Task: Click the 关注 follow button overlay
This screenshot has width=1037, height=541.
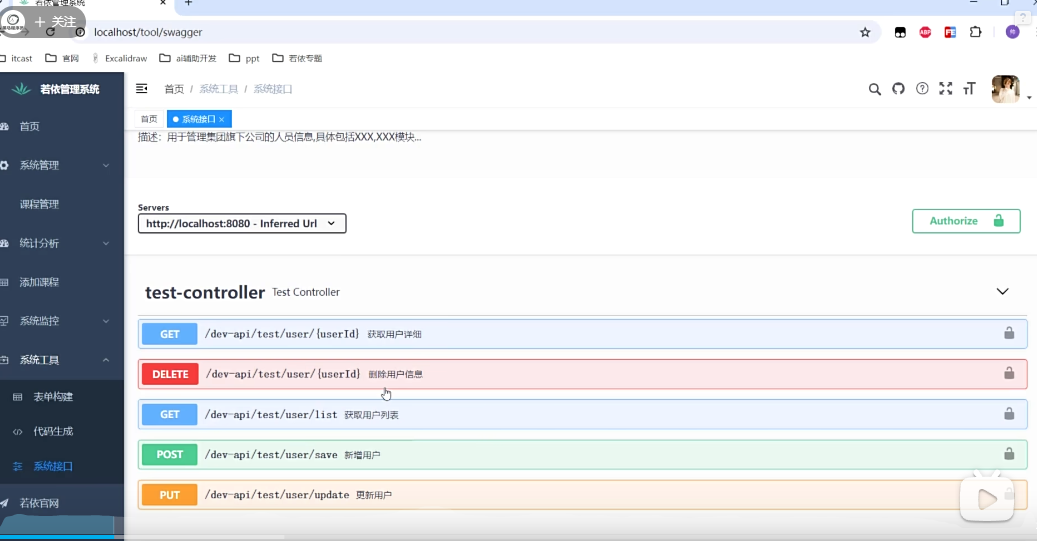Action: pos(56,22)
